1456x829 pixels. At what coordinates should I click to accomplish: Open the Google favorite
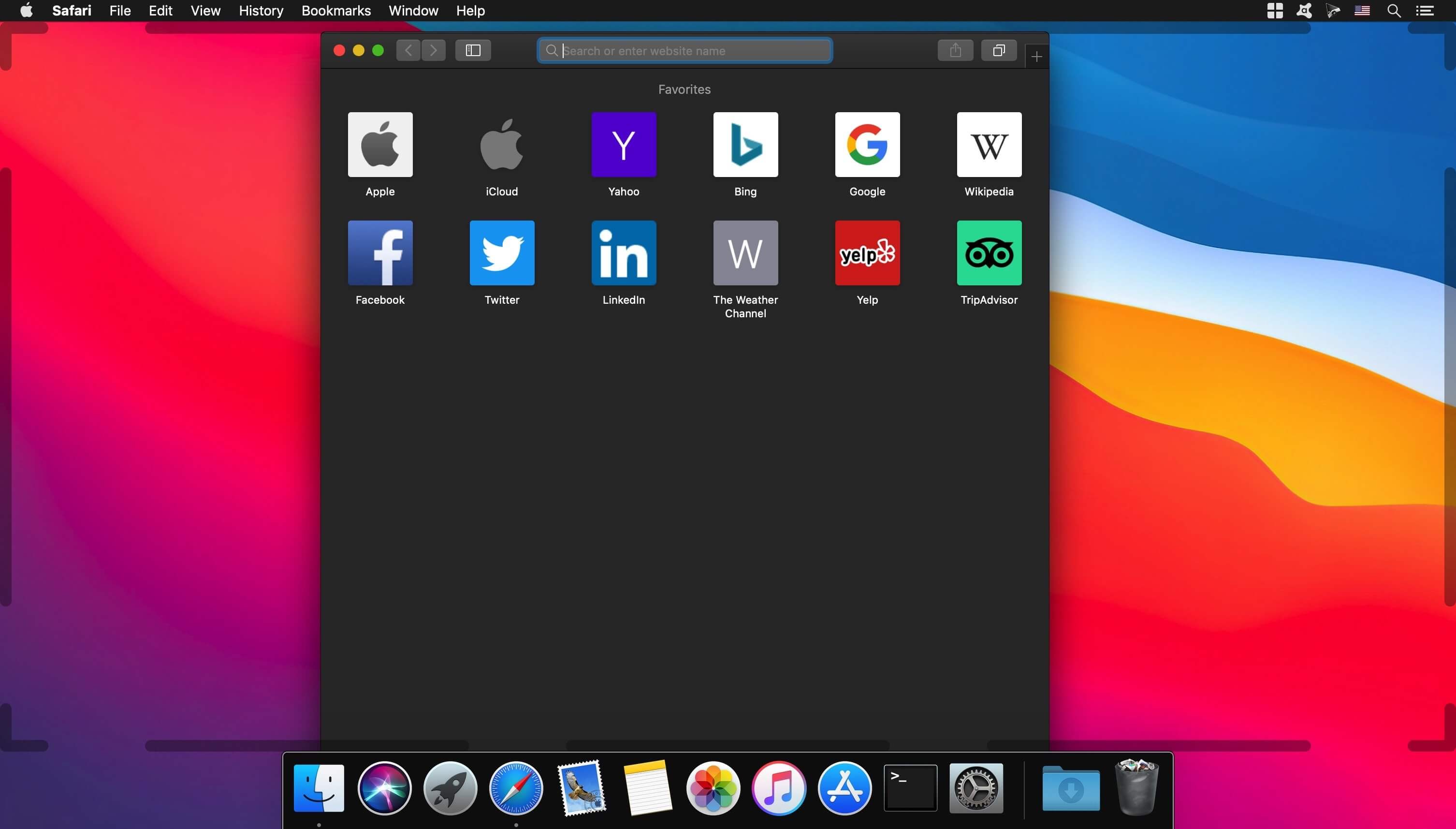(x=867, y=145)
